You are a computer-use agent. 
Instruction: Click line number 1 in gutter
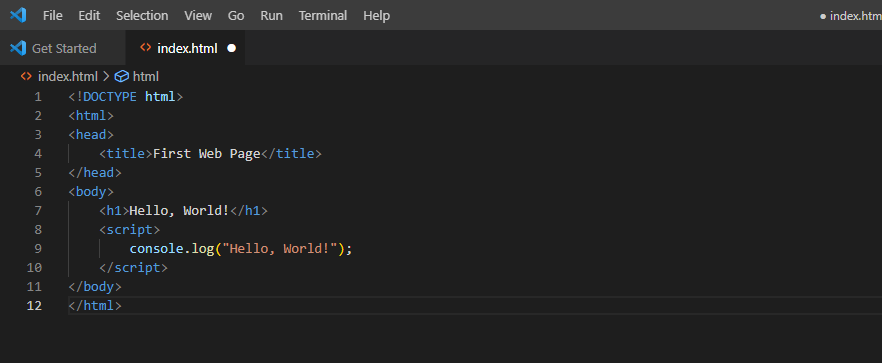click(x=38, y=97)
